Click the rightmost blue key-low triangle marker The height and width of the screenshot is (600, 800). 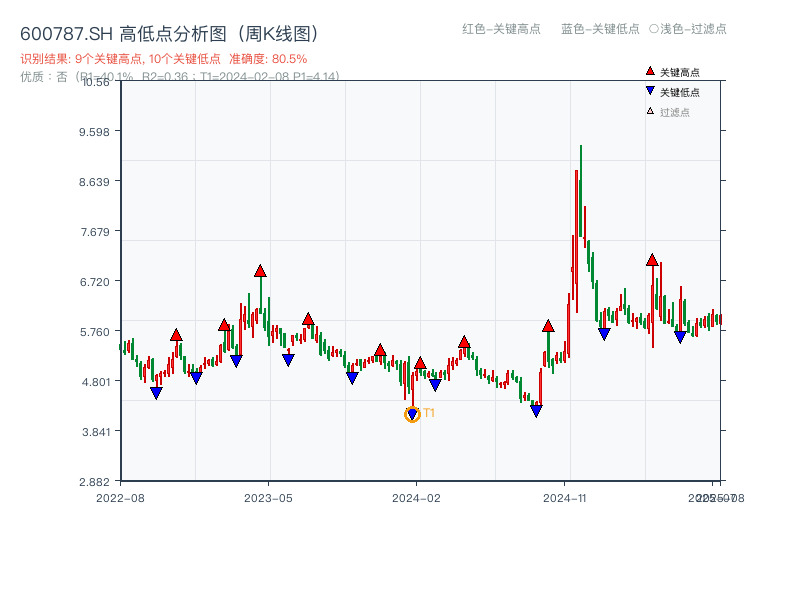coord(680,337)
